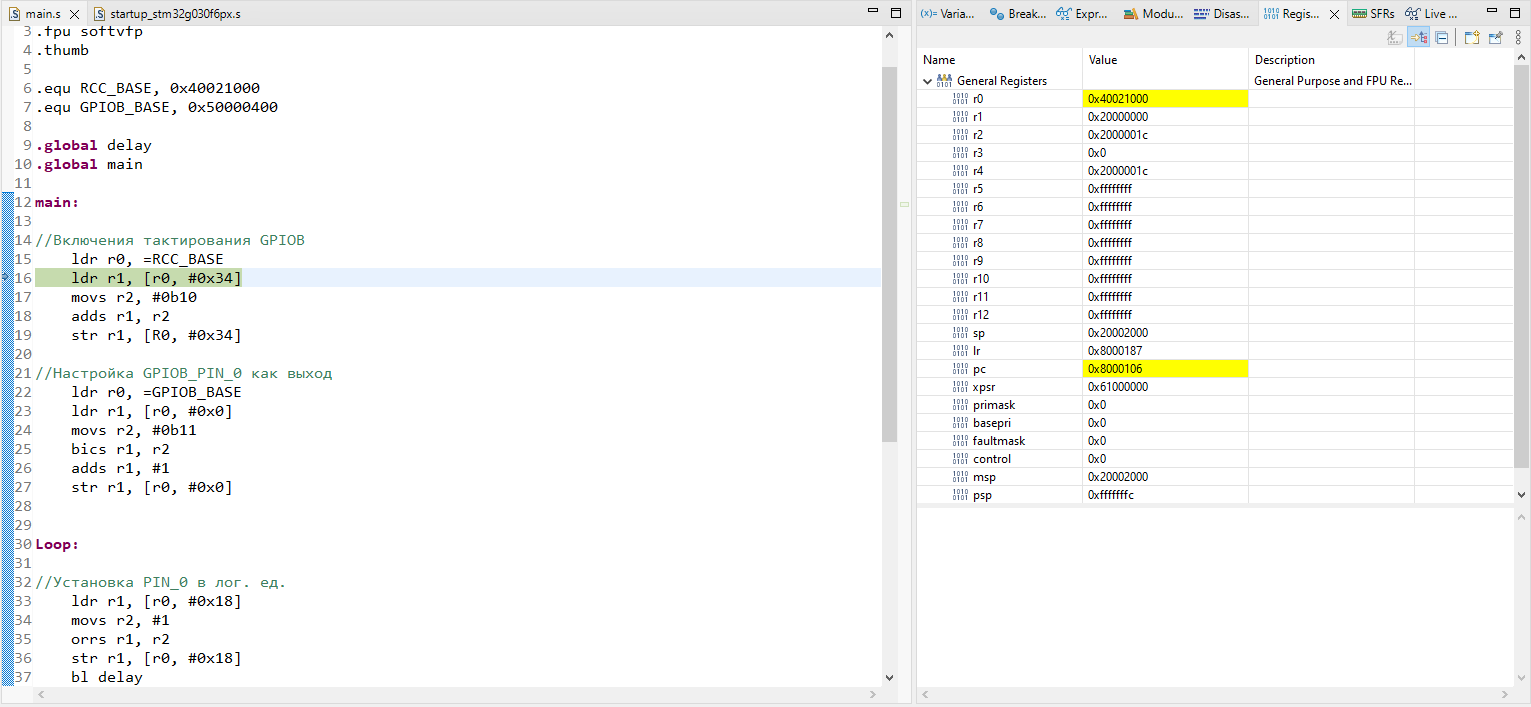
Task: Click the psp register icon
Action: pos(960,495)
